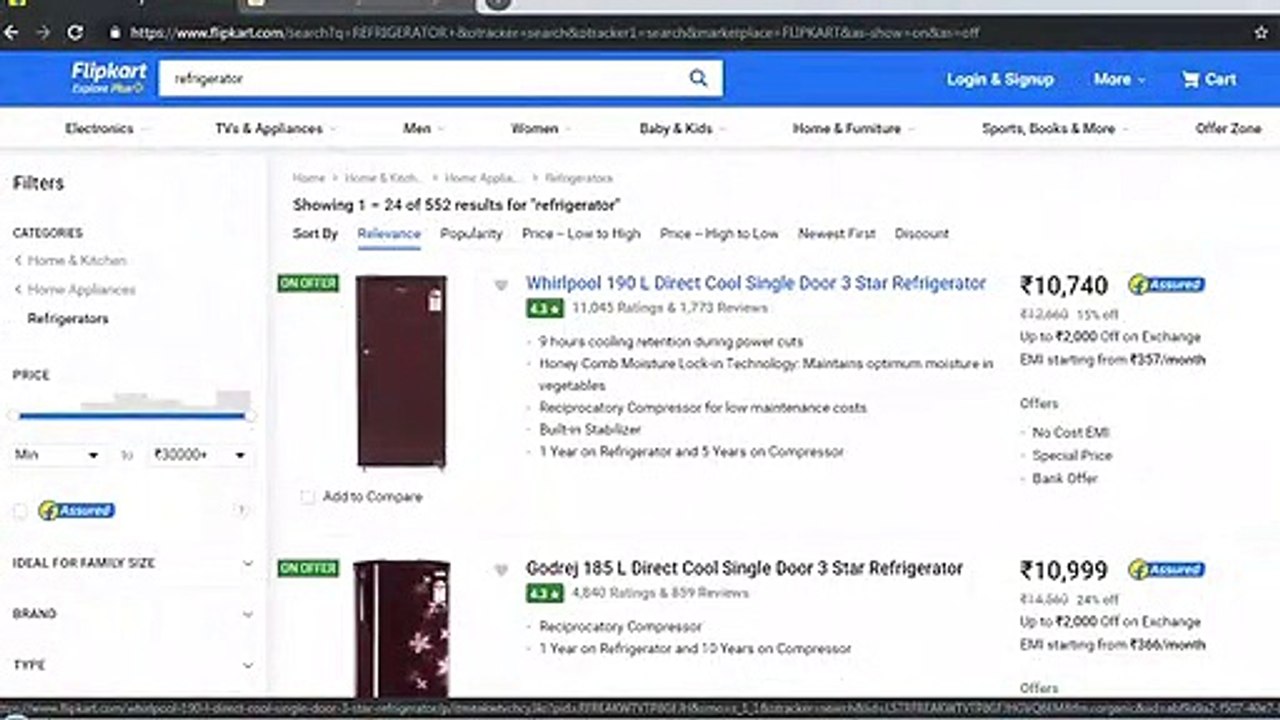Click 'Special Price' offer text

(x=1072, y=456)
